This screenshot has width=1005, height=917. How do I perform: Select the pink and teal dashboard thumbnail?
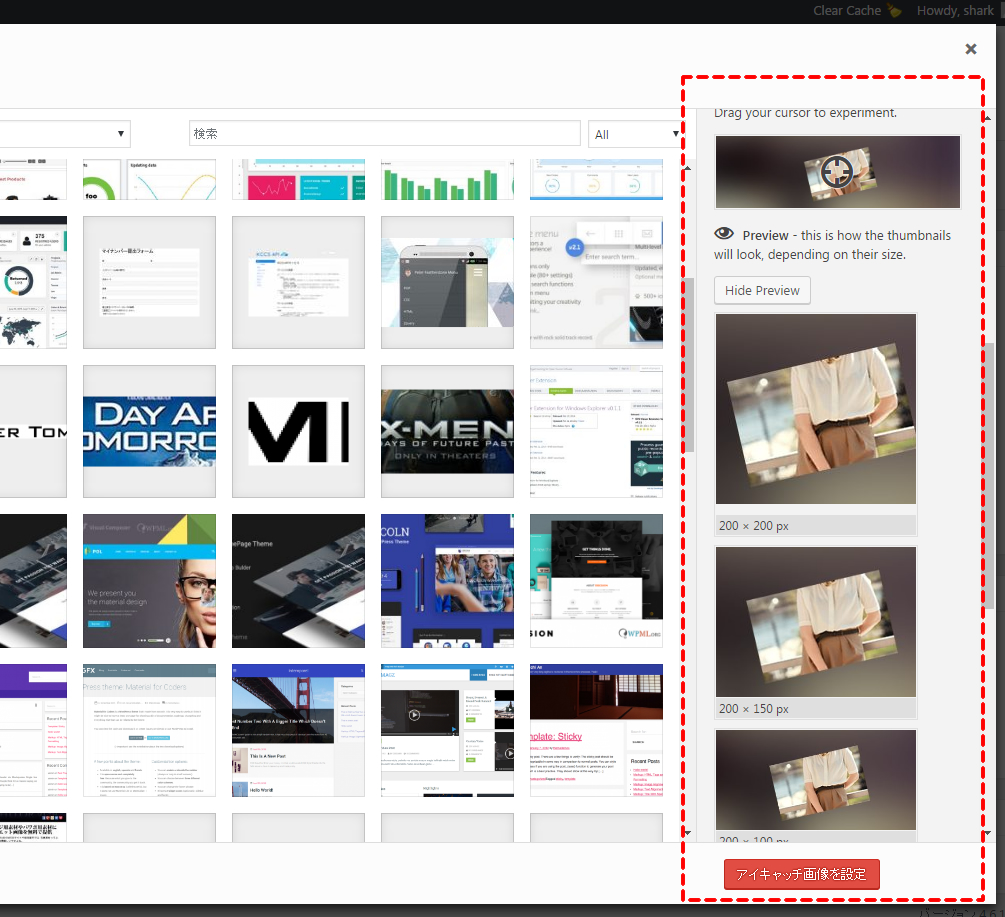point(298,179)
